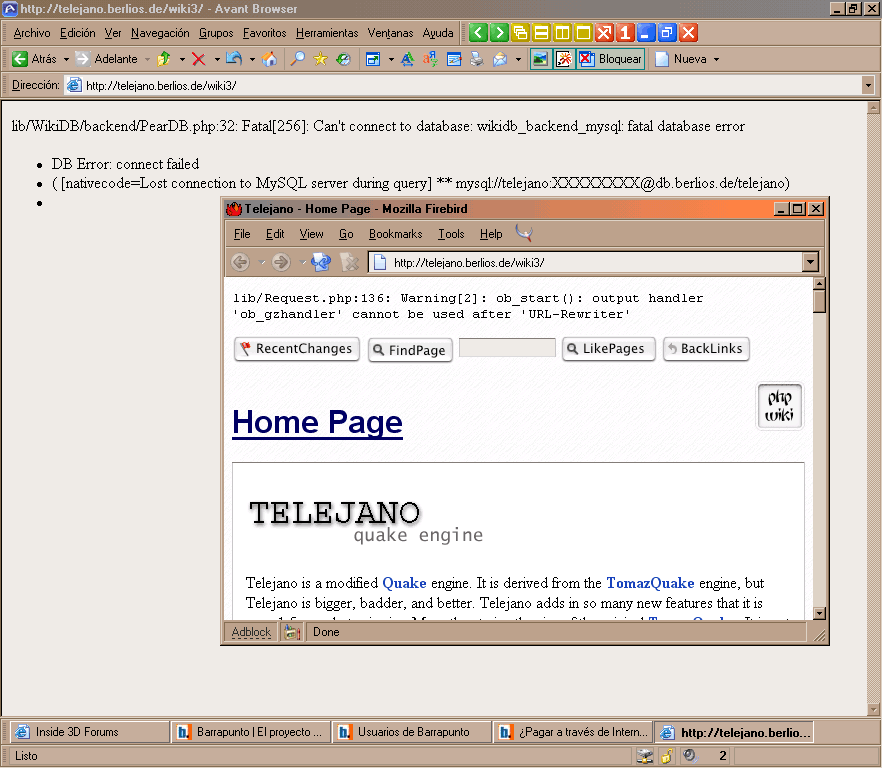Open the Bookmarks menu in Firebird

(395, 234)
